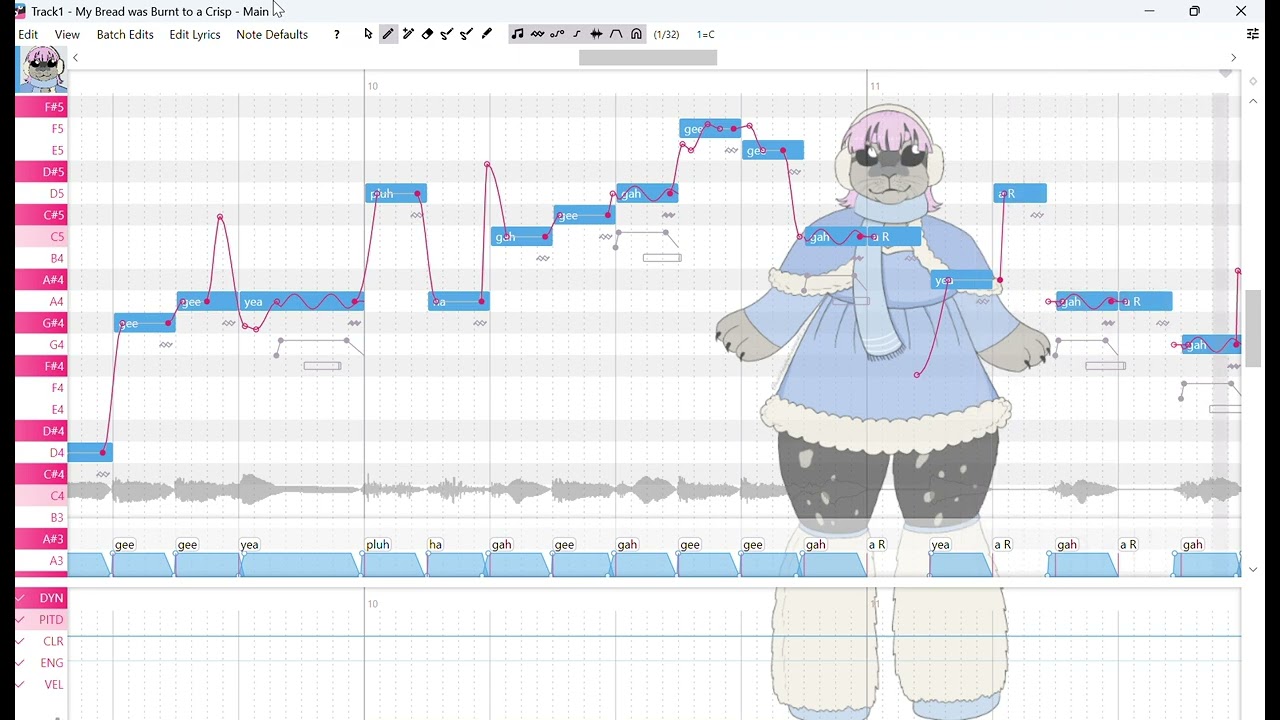Open the 1/32 snap division selector

pyautogui.click(x=667, y=35)
